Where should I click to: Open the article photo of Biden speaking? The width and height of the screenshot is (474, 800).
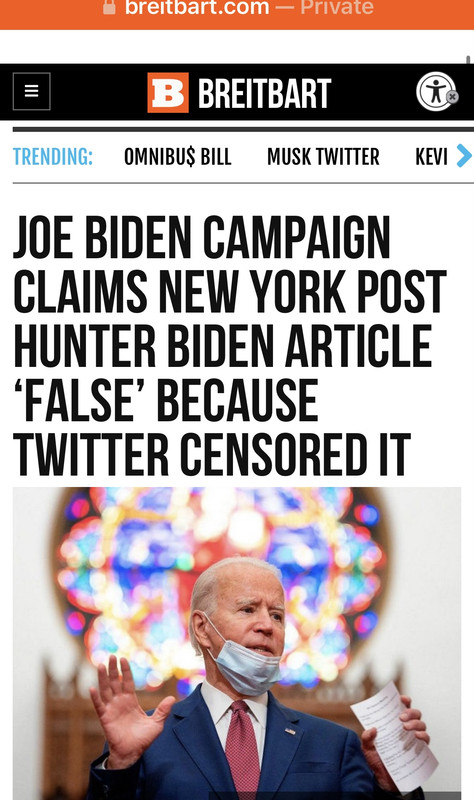(x=237, y=643)
